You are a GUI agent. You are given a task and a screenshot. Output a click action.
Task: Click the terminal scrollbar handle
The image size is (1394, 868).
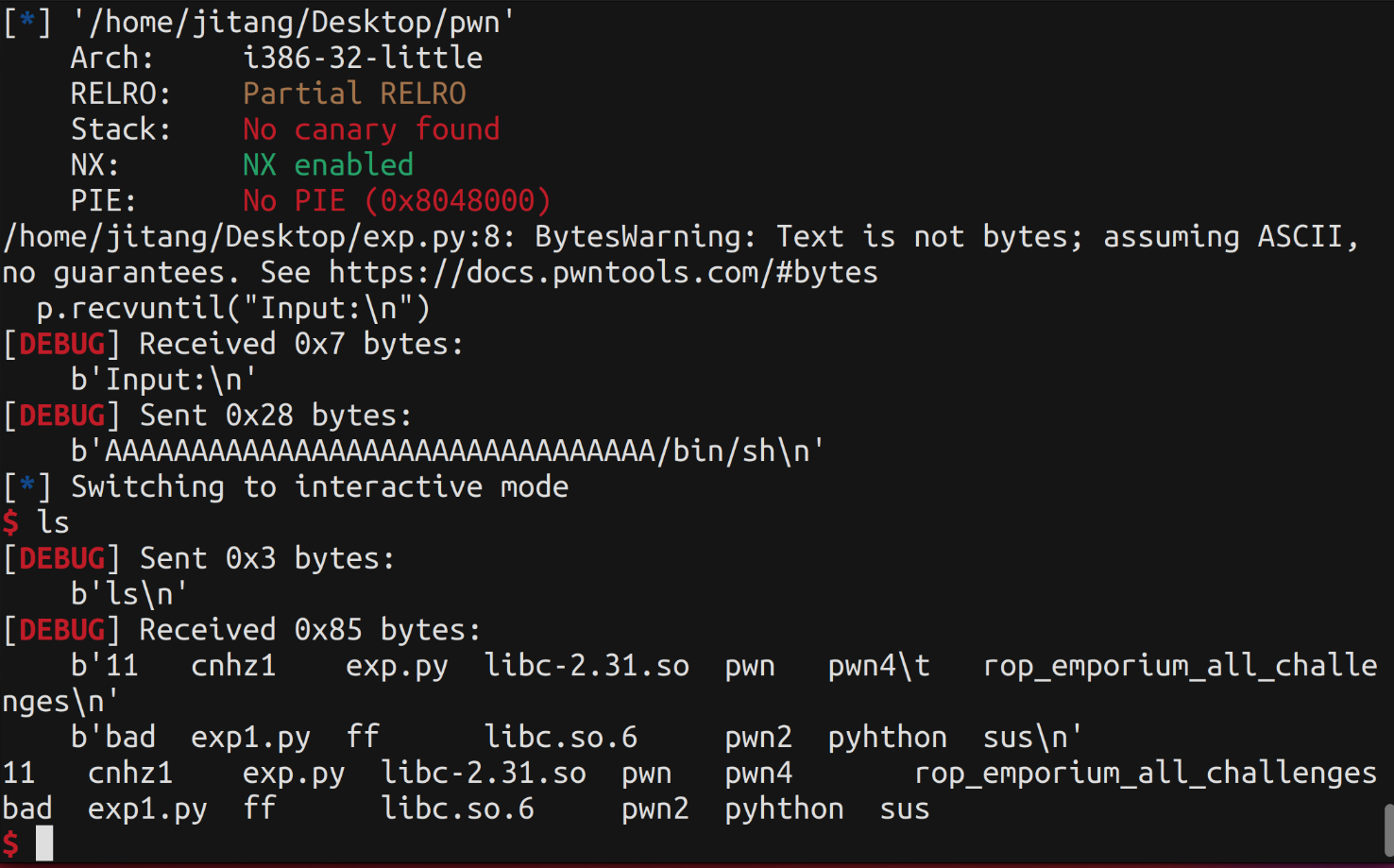pos(1387,830)
